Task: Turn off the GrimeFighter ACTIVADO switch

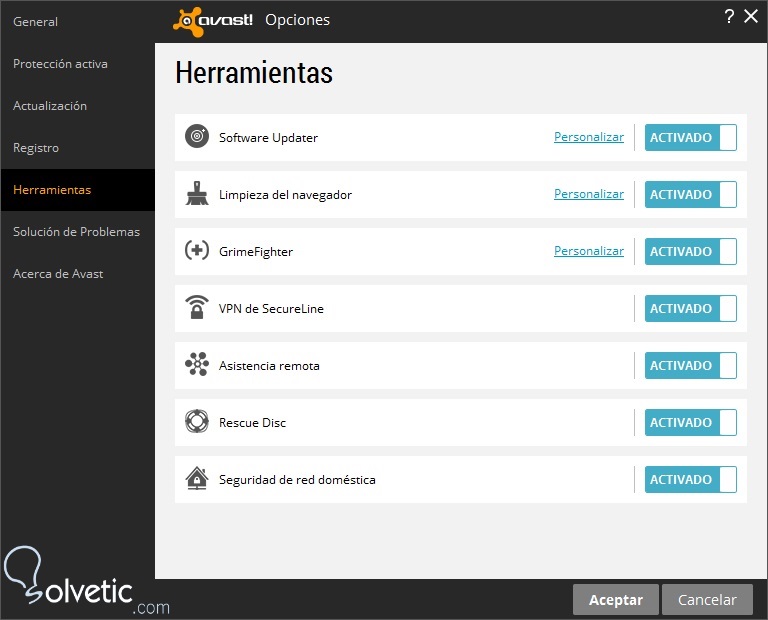Action: pos(691,251)
